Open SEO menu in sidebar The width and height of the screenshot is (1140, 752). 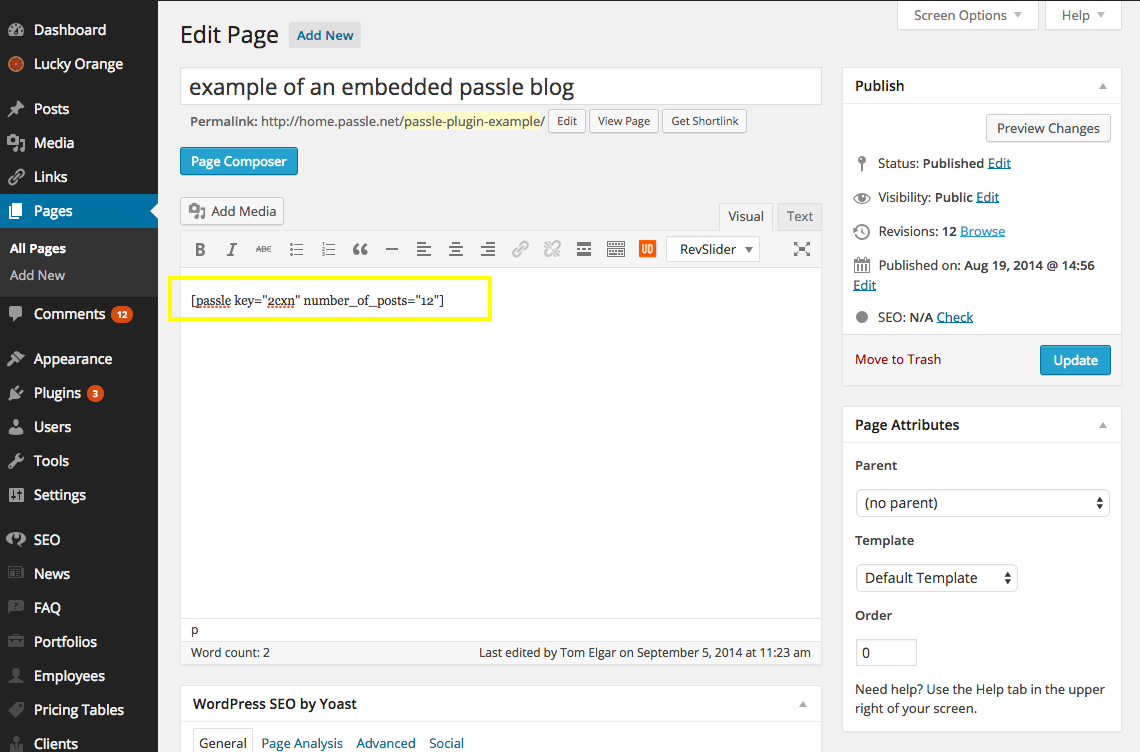tap(79, 540)
